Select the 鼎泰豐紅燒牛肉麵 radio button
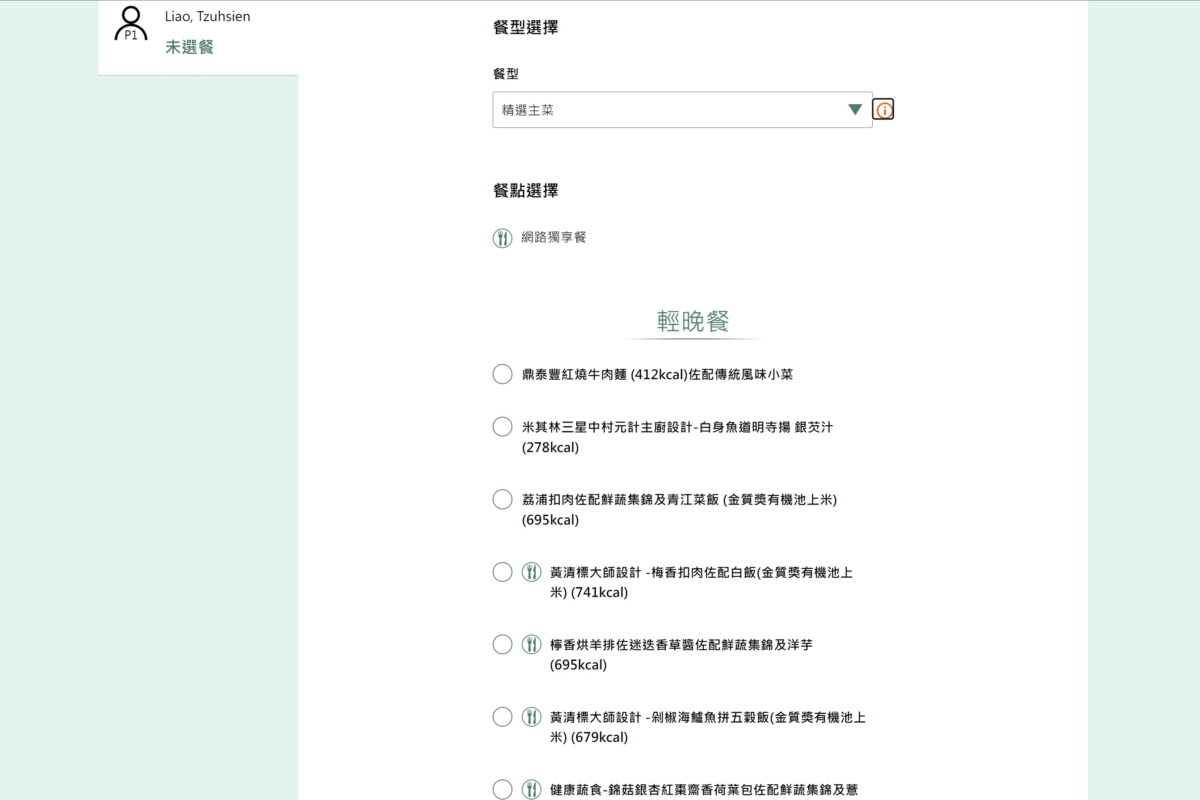 click(502, 375)
